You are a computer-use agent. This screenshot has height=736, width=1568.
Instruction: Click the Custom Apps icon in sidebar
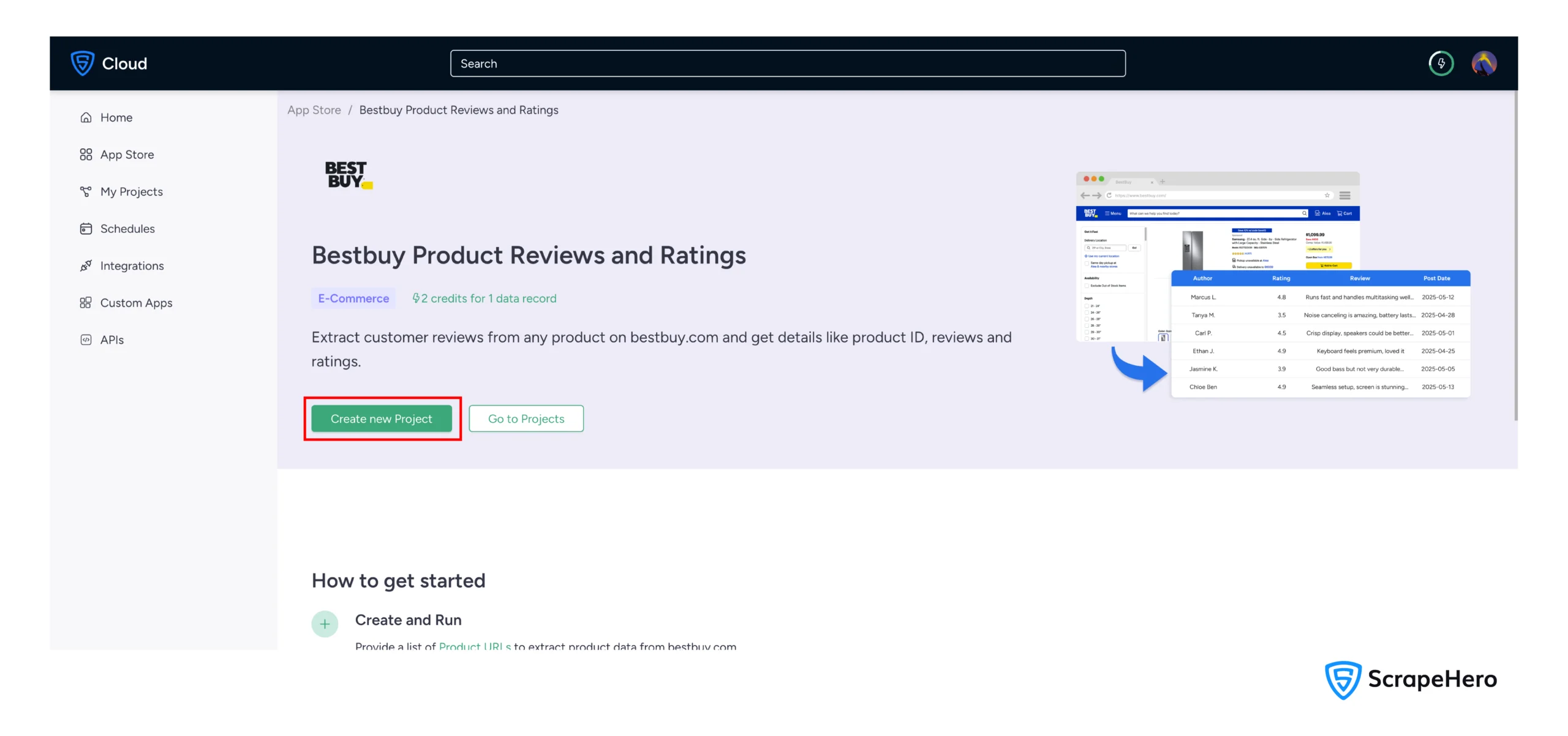pyautogui.click(x=86, y=303)
